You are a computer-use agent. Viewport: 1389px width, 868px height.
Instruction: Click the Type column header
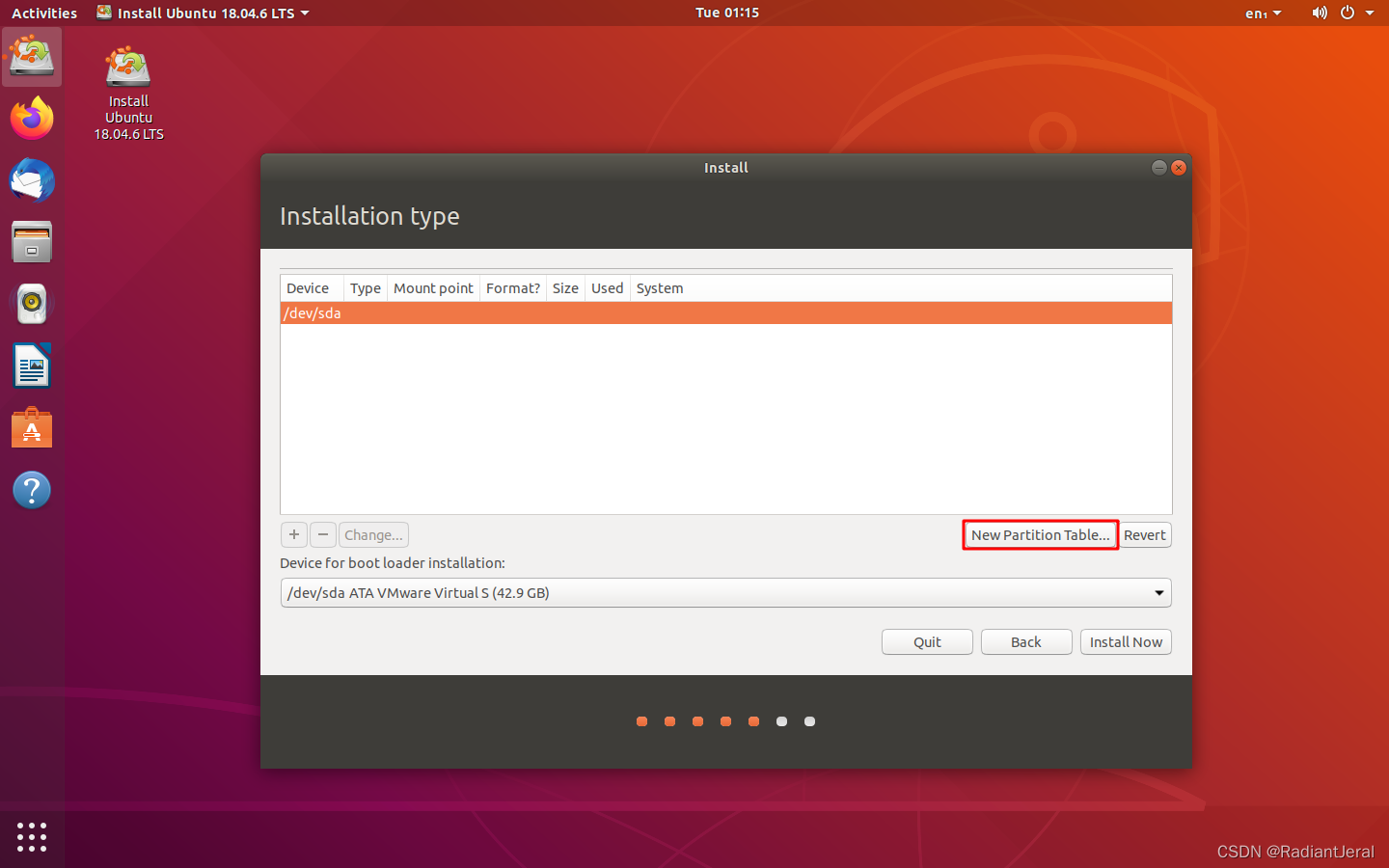point(366,288)
